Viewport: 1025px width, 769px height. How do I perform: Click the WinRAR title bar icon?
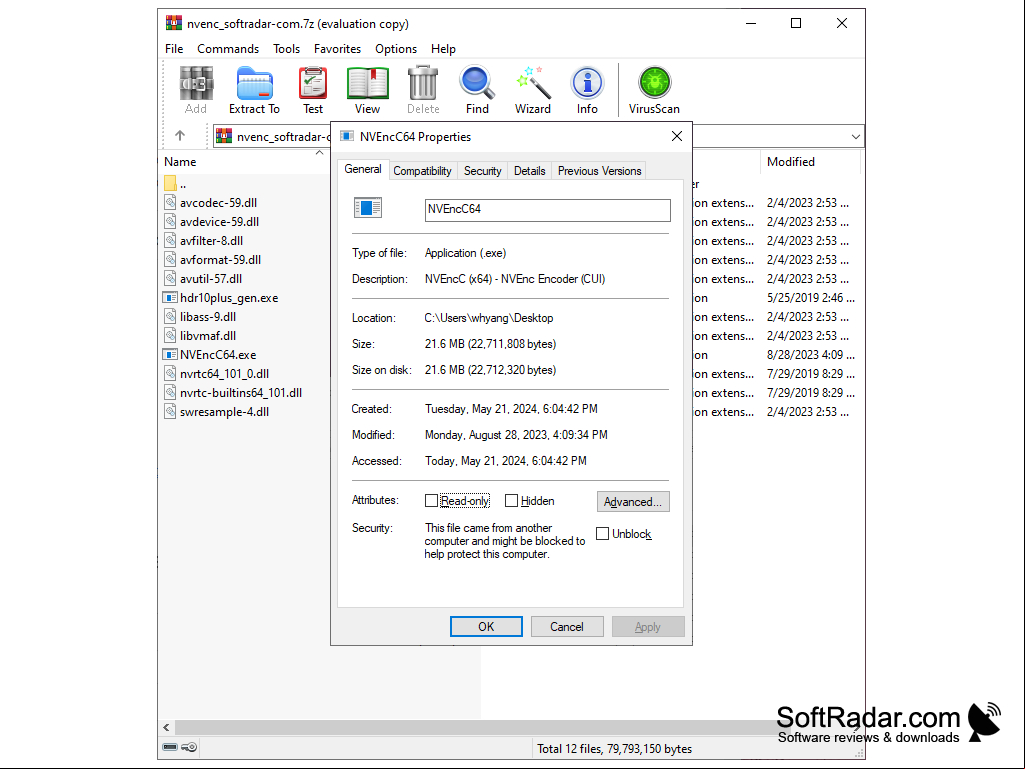click(174, 23)
